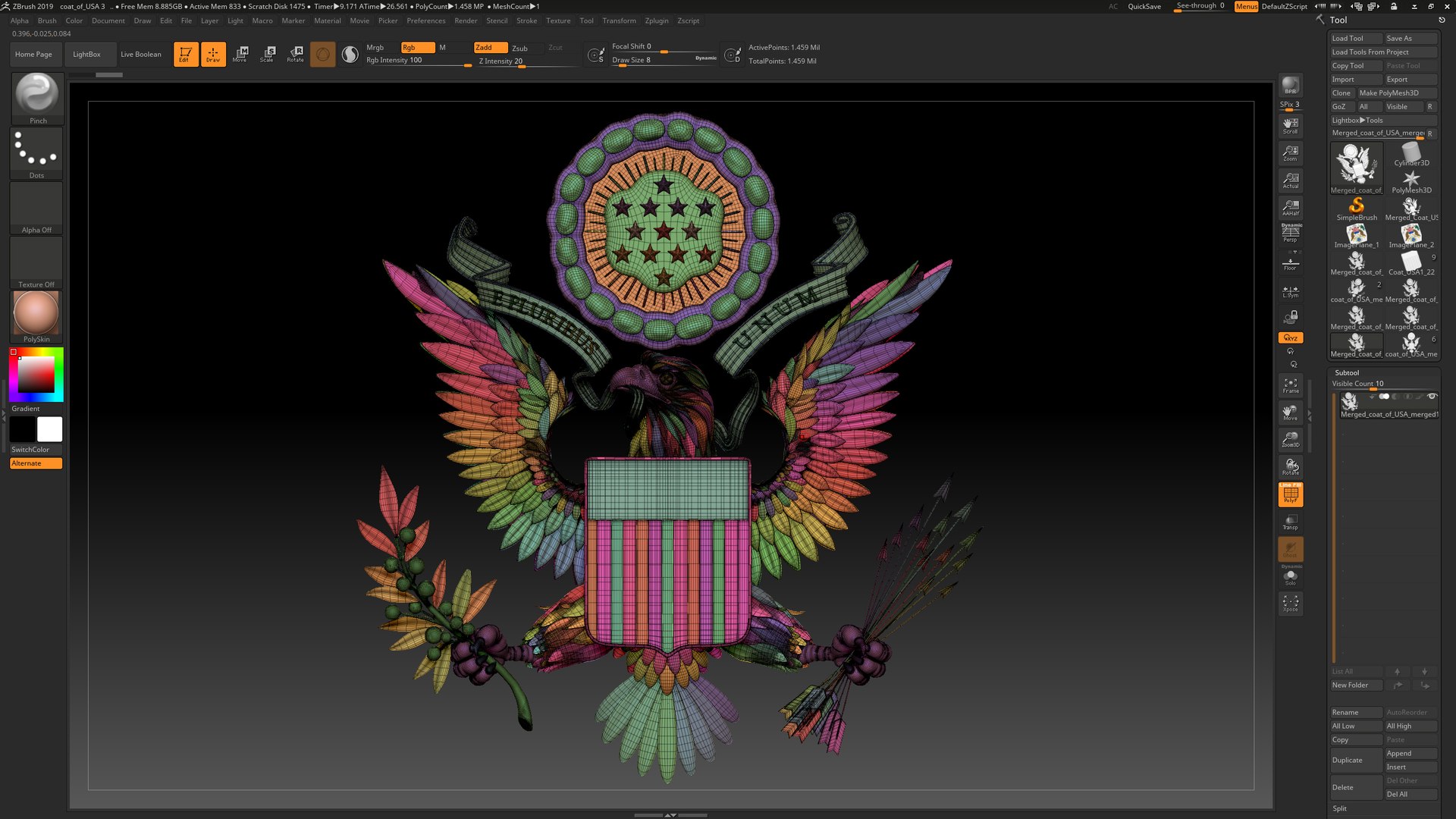Toggle the Ghost transparency button
The height and width of the screenshot is (819, 1456).
(x=1291, y=549)
